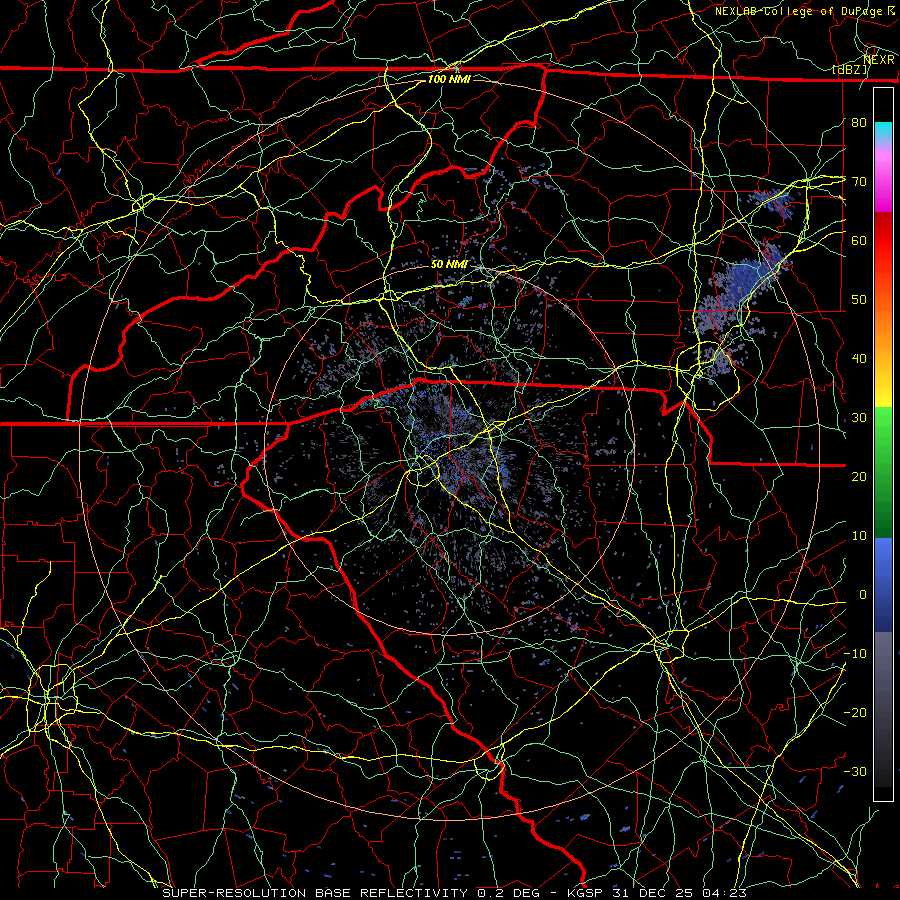Click "SUPER-RESOLUTION BASE REFLECTIVITY" caption text

(x=315, y=893)
